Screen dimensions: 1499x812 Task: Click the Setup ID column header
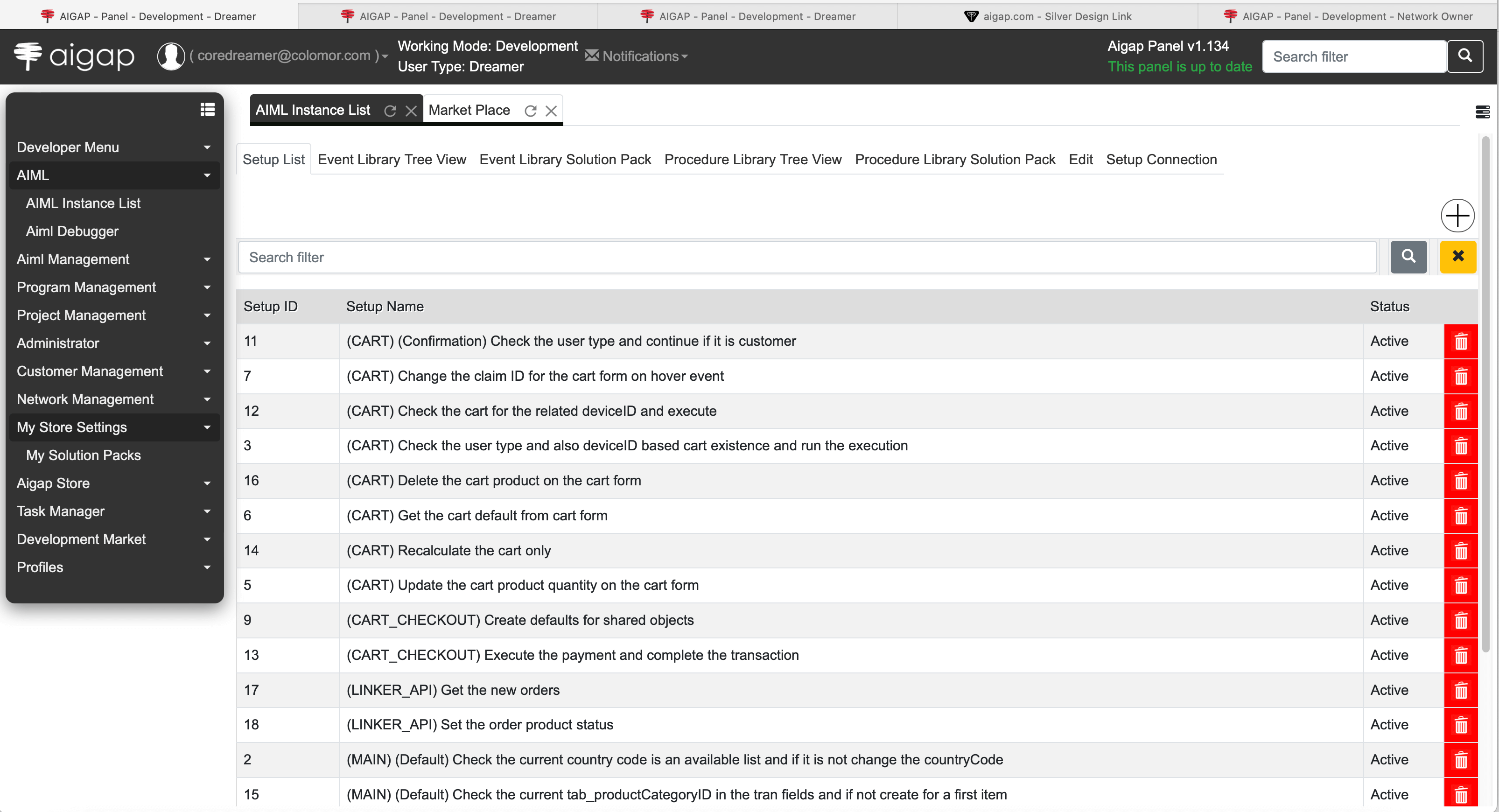tap(271, 306)
